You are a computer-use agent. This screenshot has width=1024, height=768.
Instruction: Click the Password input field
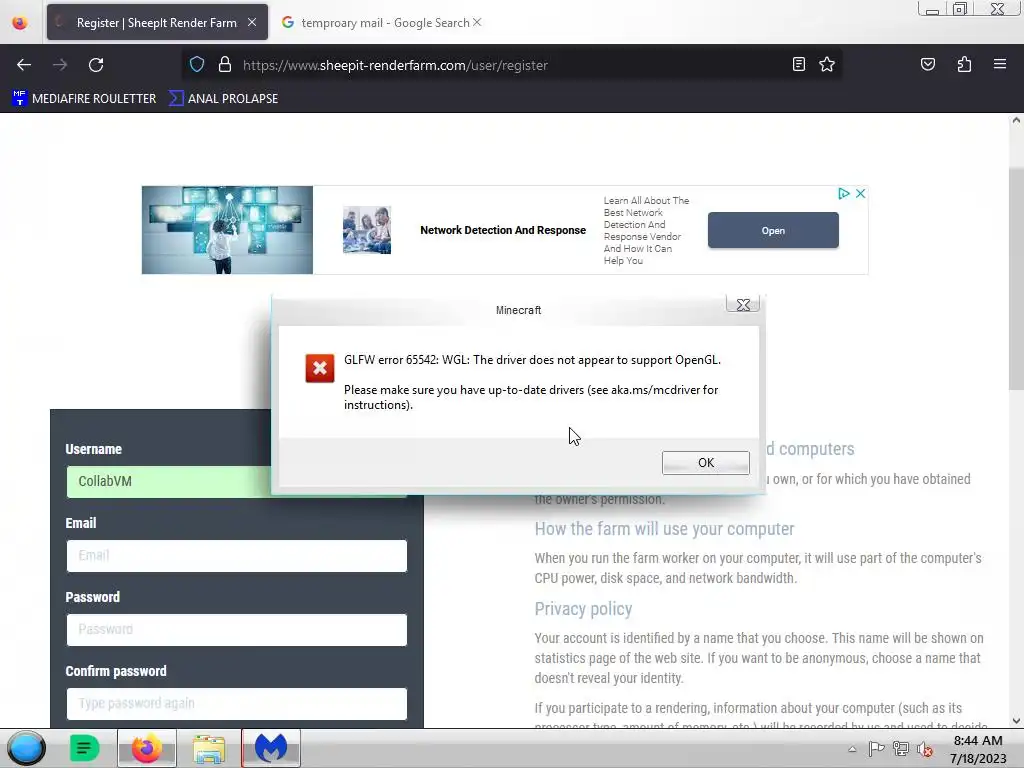tap(236, 630)
